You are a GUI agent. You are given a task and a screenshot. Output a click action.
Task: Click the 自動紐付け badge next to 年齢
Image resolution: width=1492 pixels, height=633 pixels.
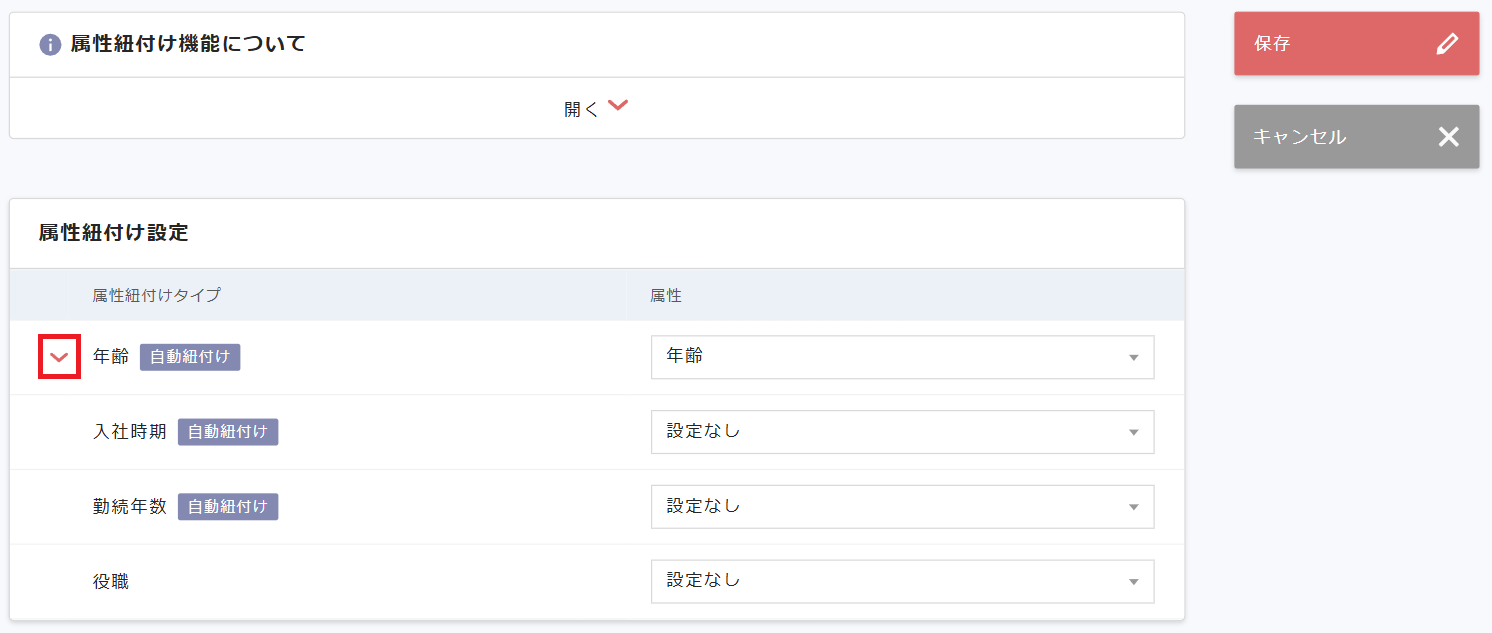coord(189,357)
